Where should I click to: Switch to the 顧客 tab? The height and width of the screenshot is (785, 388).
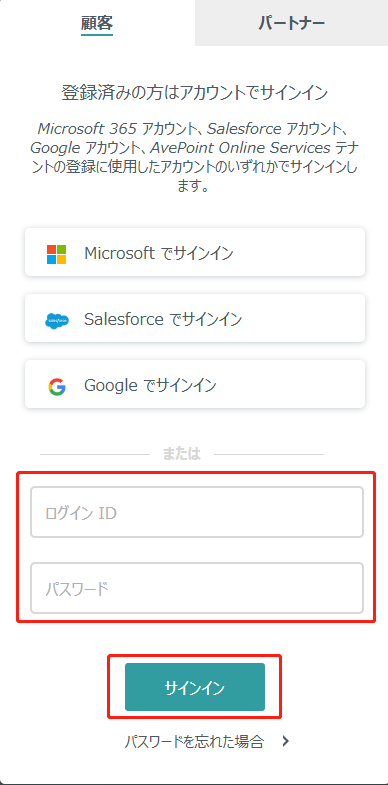[x=97, y=23]
